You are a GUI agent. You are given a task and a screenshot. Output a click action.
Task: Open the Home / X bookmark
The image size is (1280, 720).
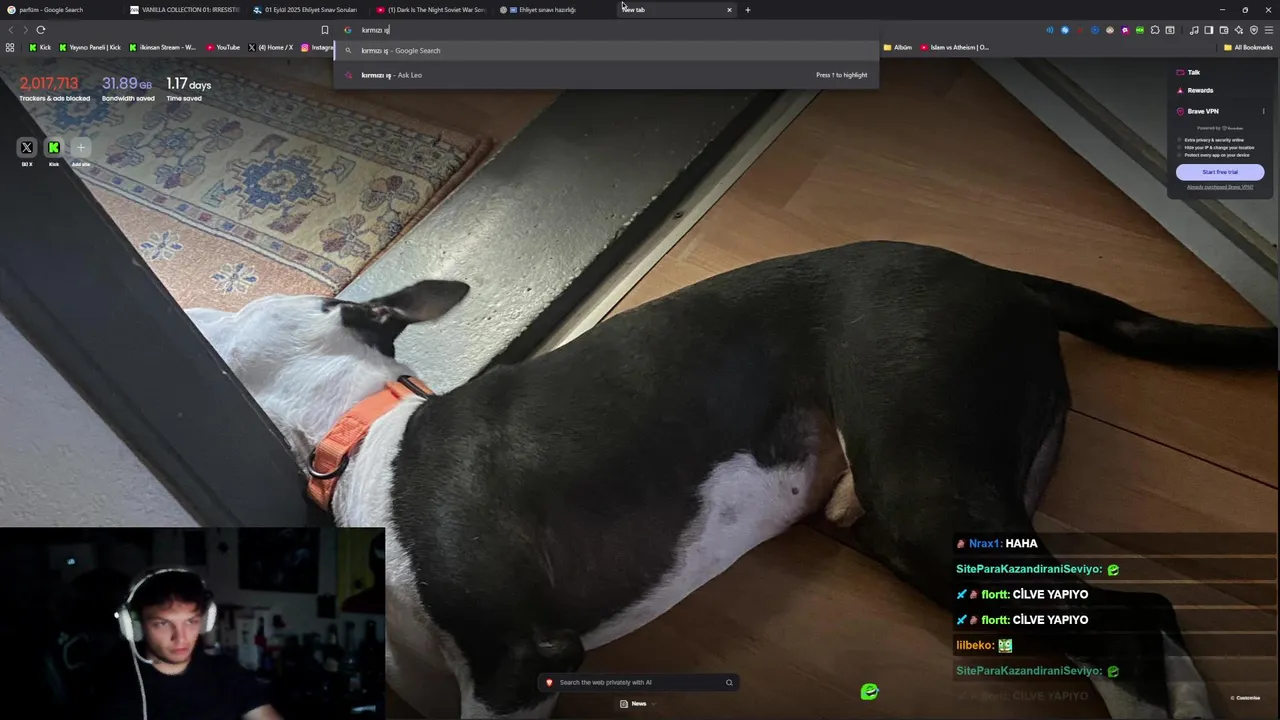(270, 47)
